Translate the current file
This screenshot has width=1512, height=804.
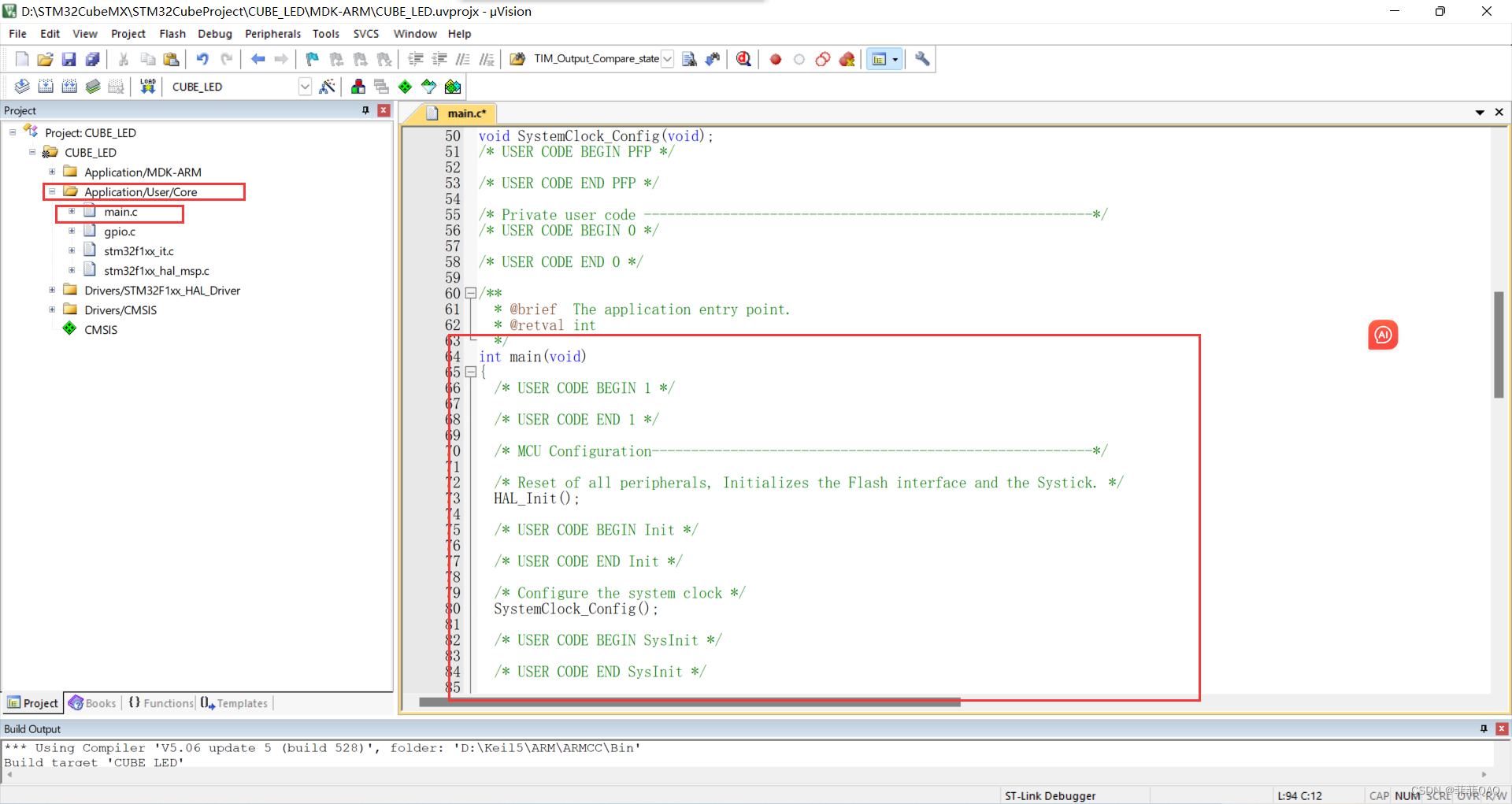click(22, 87)
